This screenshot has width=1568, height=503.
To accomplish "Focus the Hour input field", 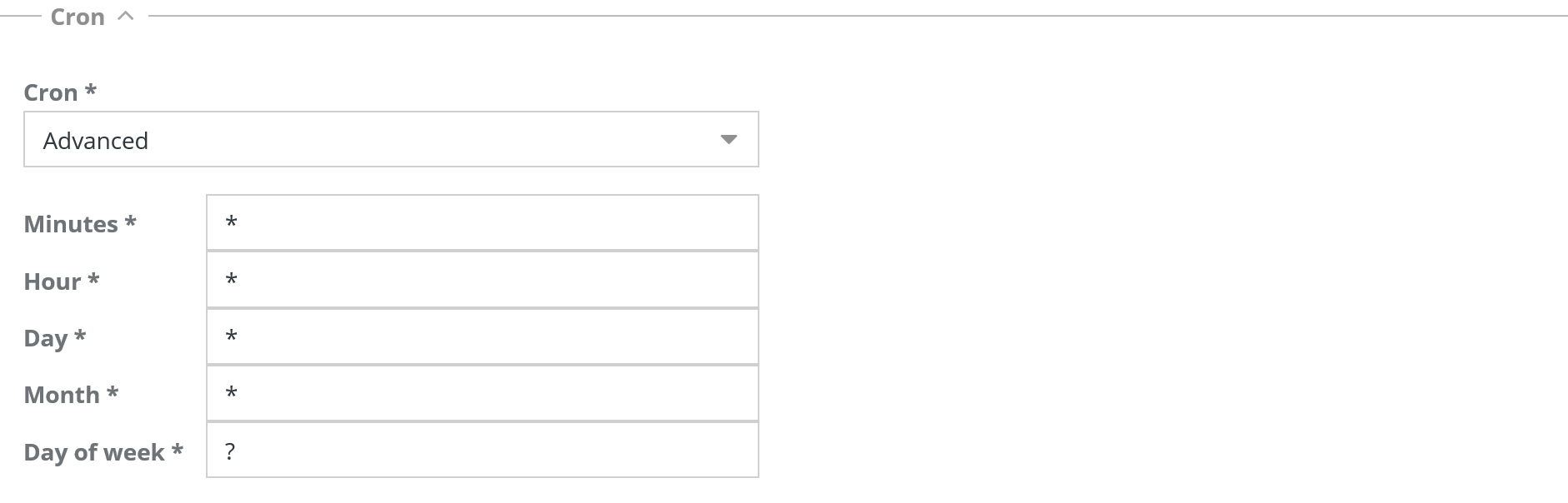I will [482, 280].
